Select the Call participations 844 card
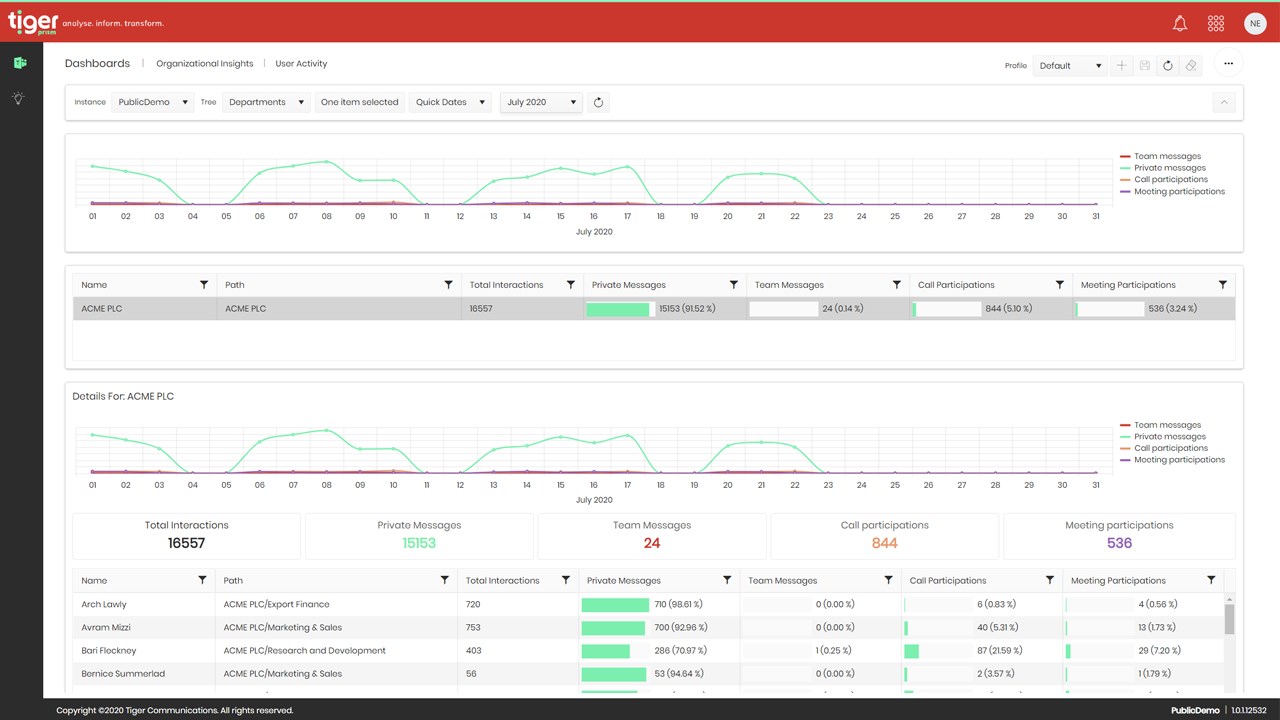Screen dimensions: 1280x720 coord(885,536)
